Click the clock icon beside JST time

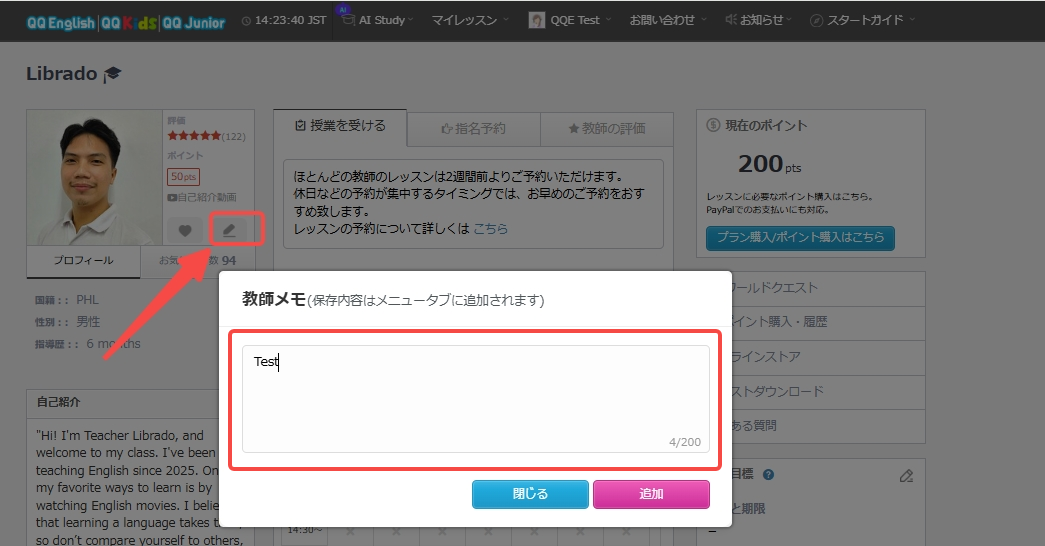247,21
